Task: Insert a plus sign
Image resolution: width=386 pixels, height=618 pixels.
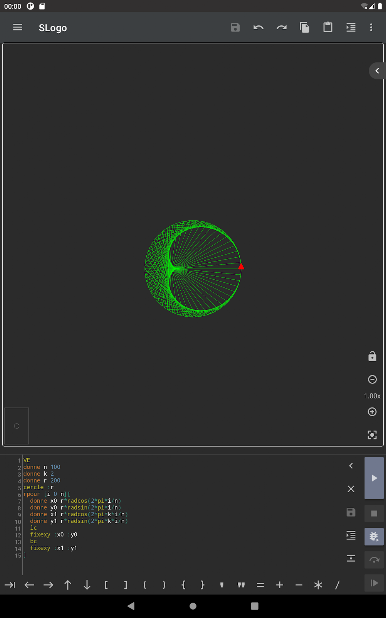Action: pos(280,585)
